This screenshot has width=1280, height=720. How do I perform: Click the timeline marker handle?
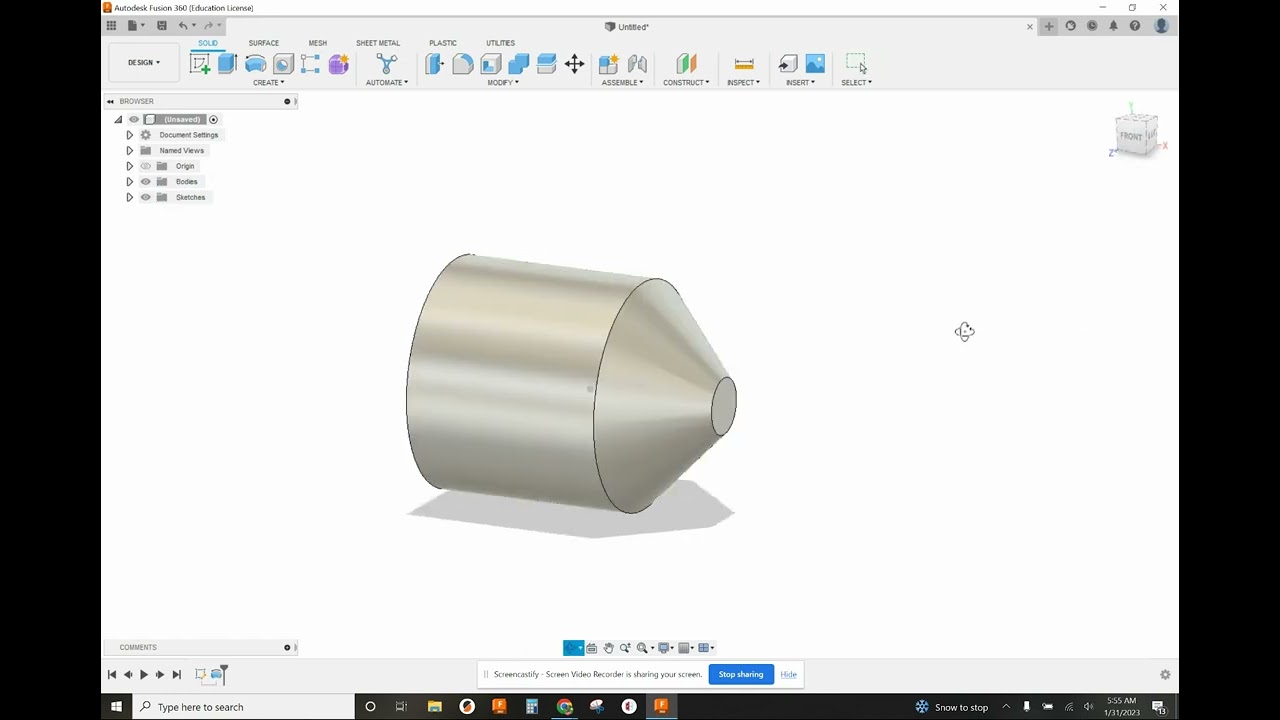point(224,673)
